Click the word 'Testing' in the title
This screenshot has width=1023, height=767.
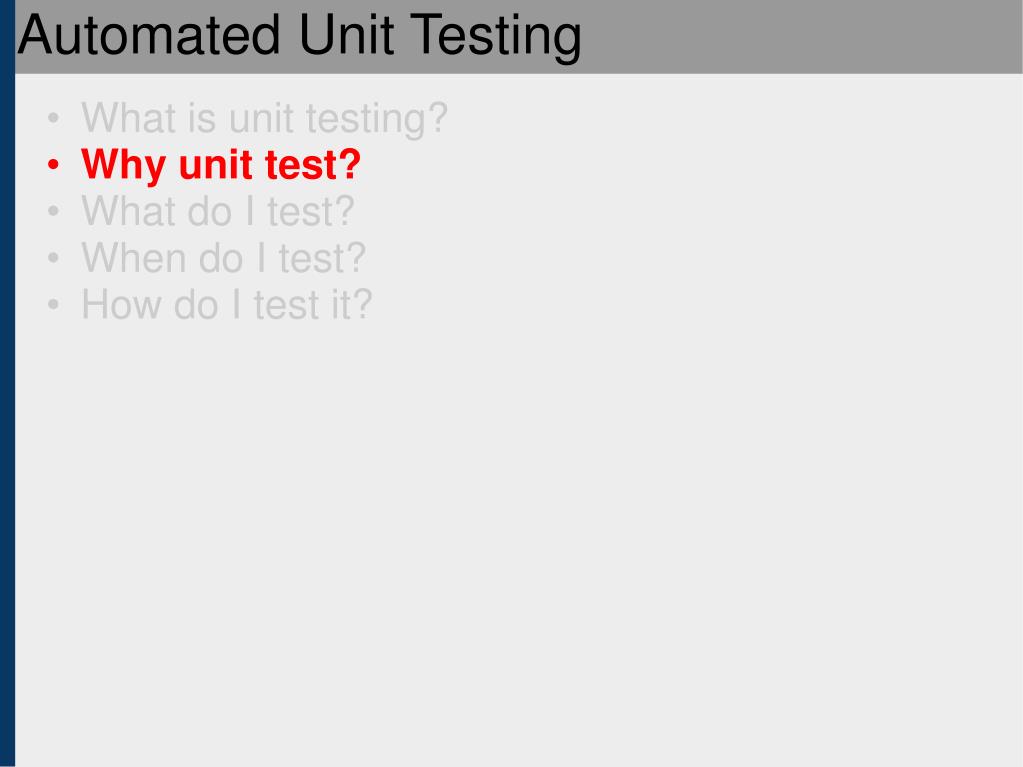click(x=496, y=38)
